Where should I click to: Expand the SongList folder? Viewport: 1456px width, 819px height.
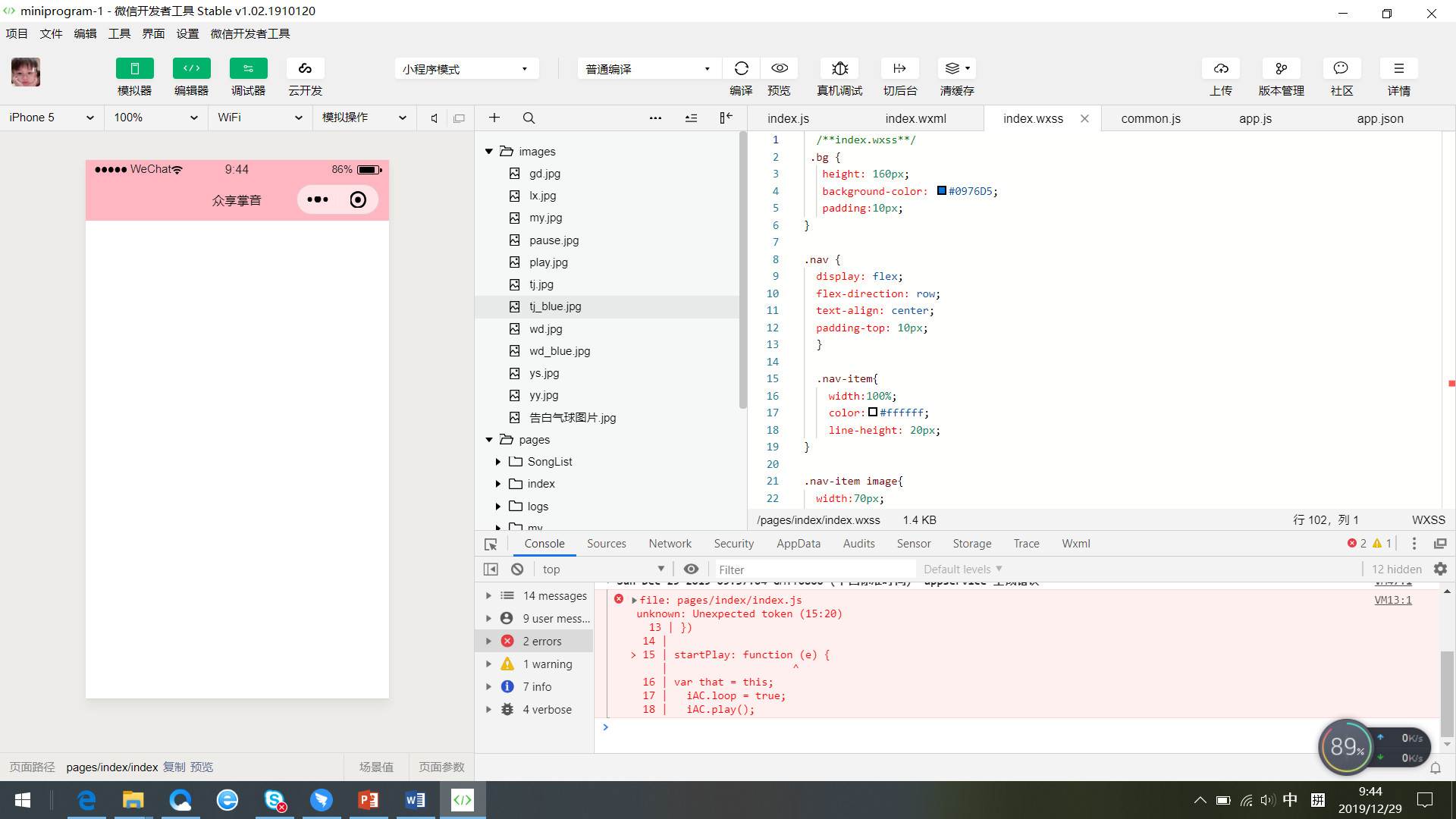[x=498, y=462]
